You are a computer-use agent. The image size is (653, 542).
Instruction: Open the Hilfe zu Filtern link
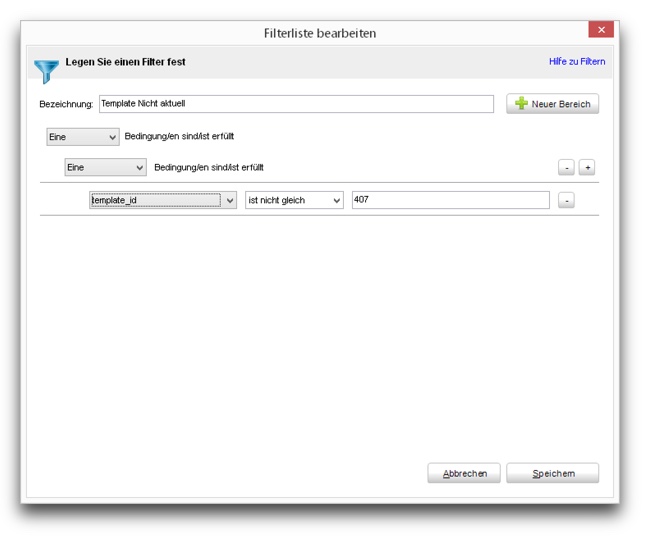pos(576,62)
